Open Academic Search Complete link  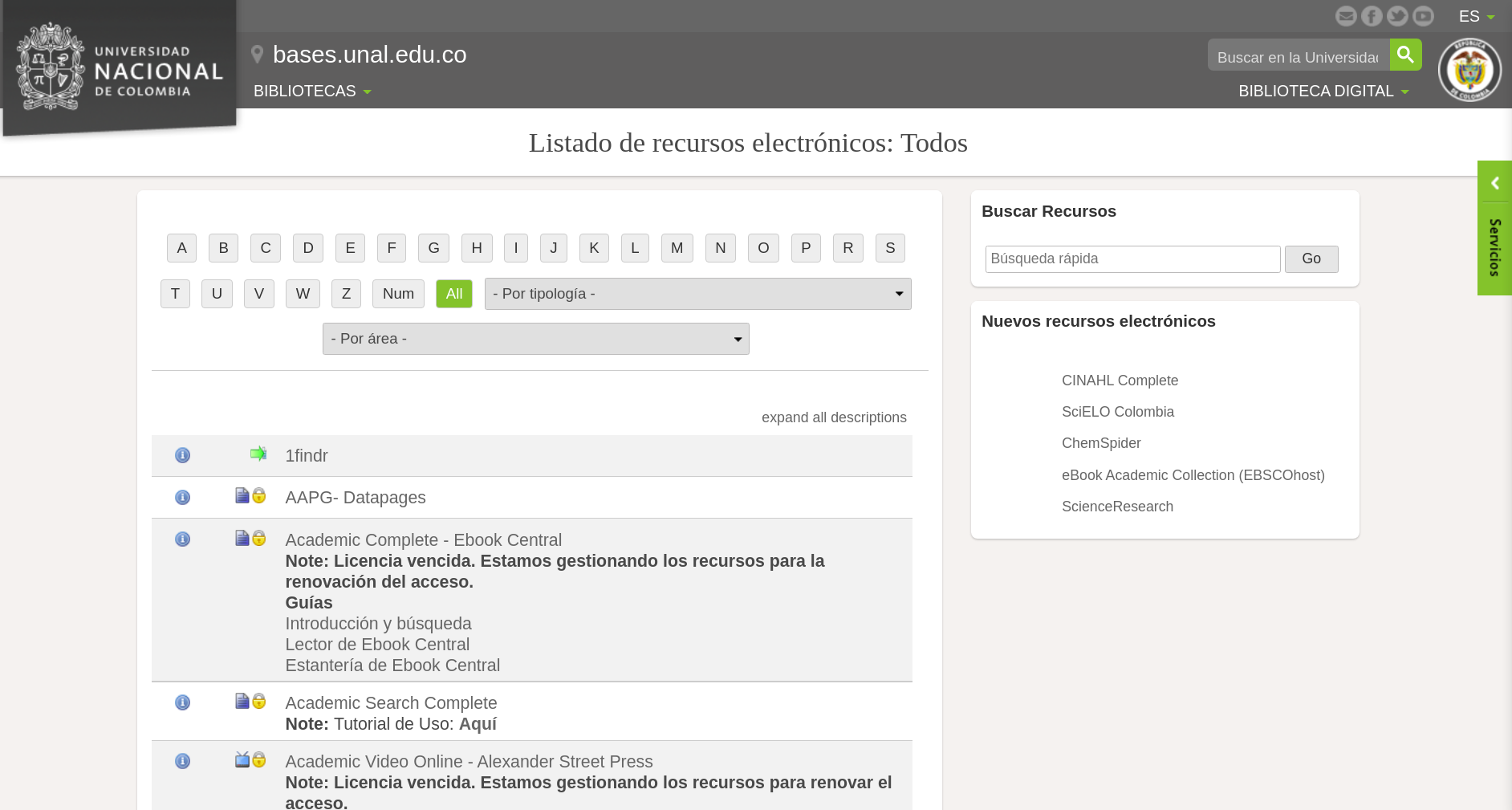pyautogui.click(x=391, y=703)
